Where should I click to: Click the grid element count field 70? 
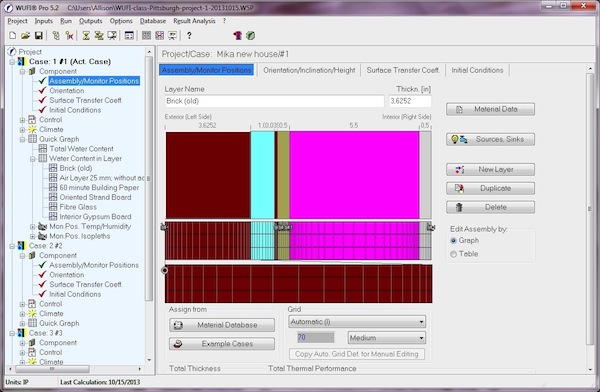coord(315,337)
